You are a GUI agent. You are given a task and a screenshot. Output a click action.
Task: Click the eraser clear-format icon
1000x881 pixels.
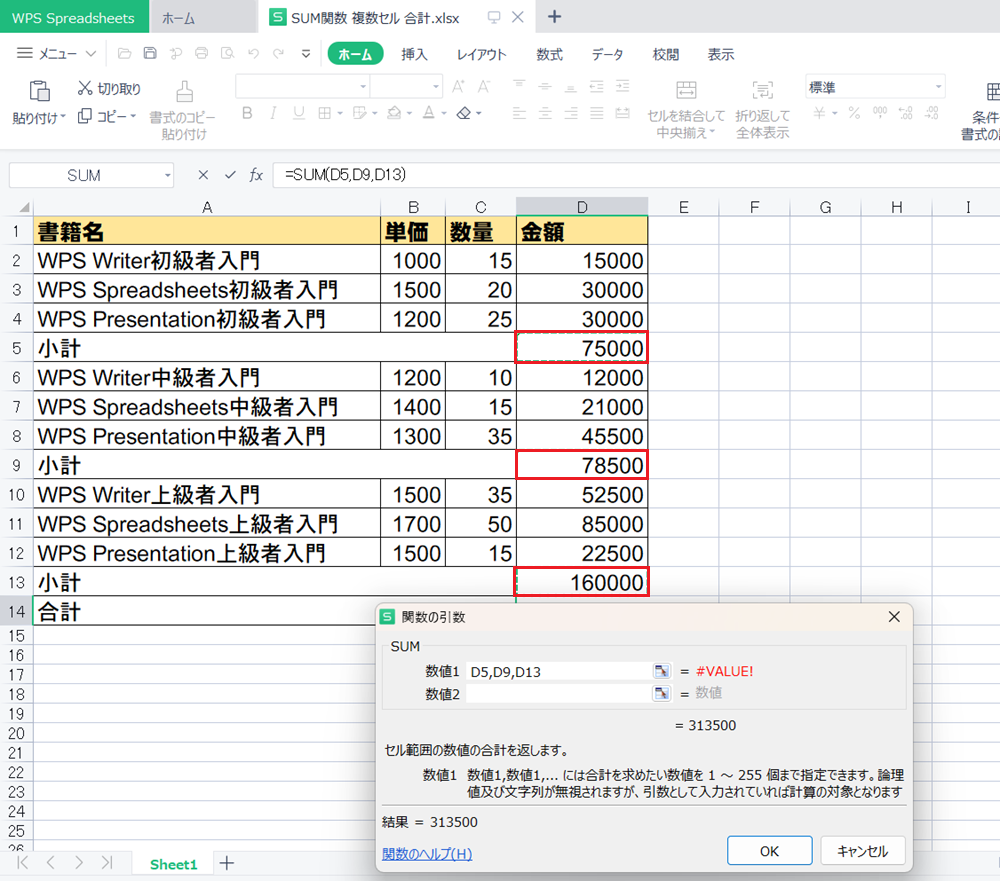[464, 113]
